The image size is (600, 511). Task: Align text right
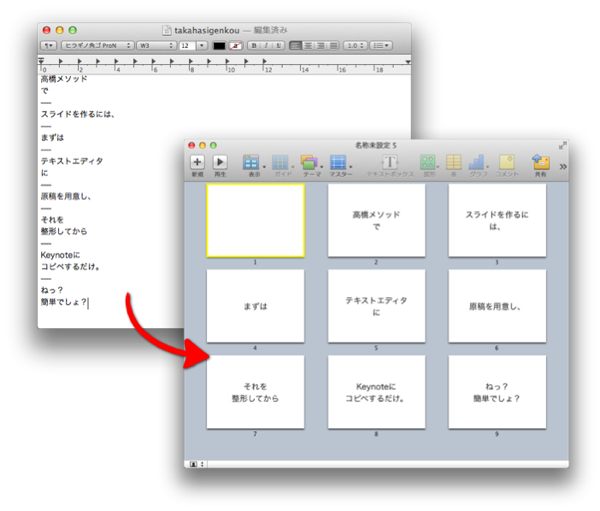tap(321, 46)
